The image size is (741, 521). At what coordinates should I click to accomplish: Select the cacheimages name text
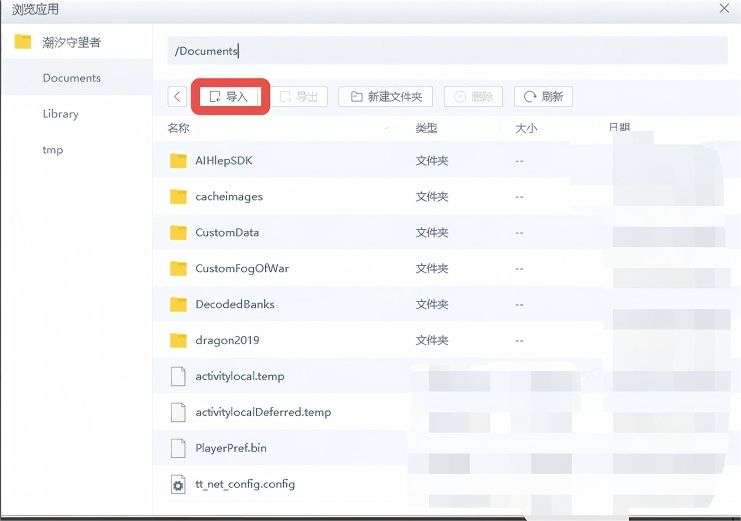(x=229, y=197)
